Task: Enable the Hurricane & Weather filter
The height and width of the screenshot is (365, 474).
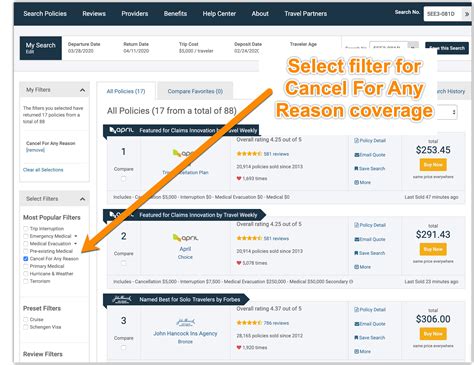Action: [26, 274]
